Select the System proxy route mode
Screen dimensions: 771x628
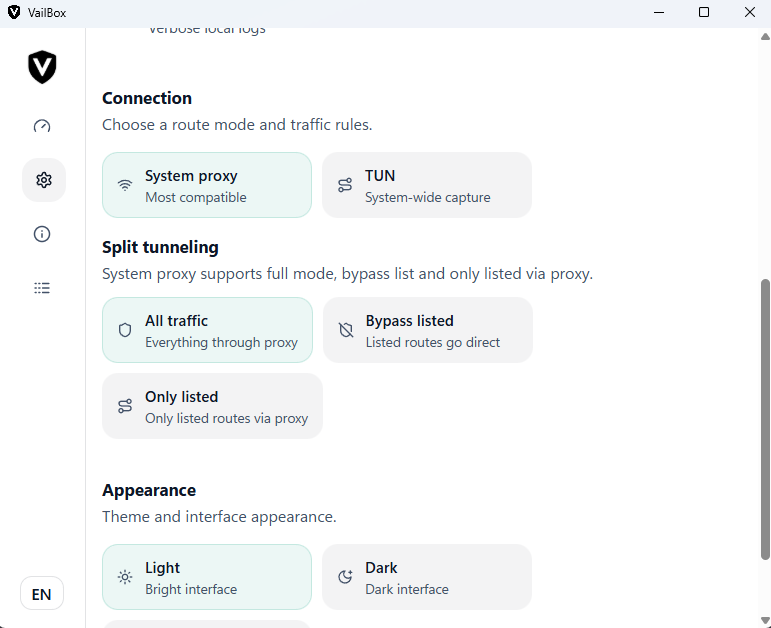click(x=207, y=185)
